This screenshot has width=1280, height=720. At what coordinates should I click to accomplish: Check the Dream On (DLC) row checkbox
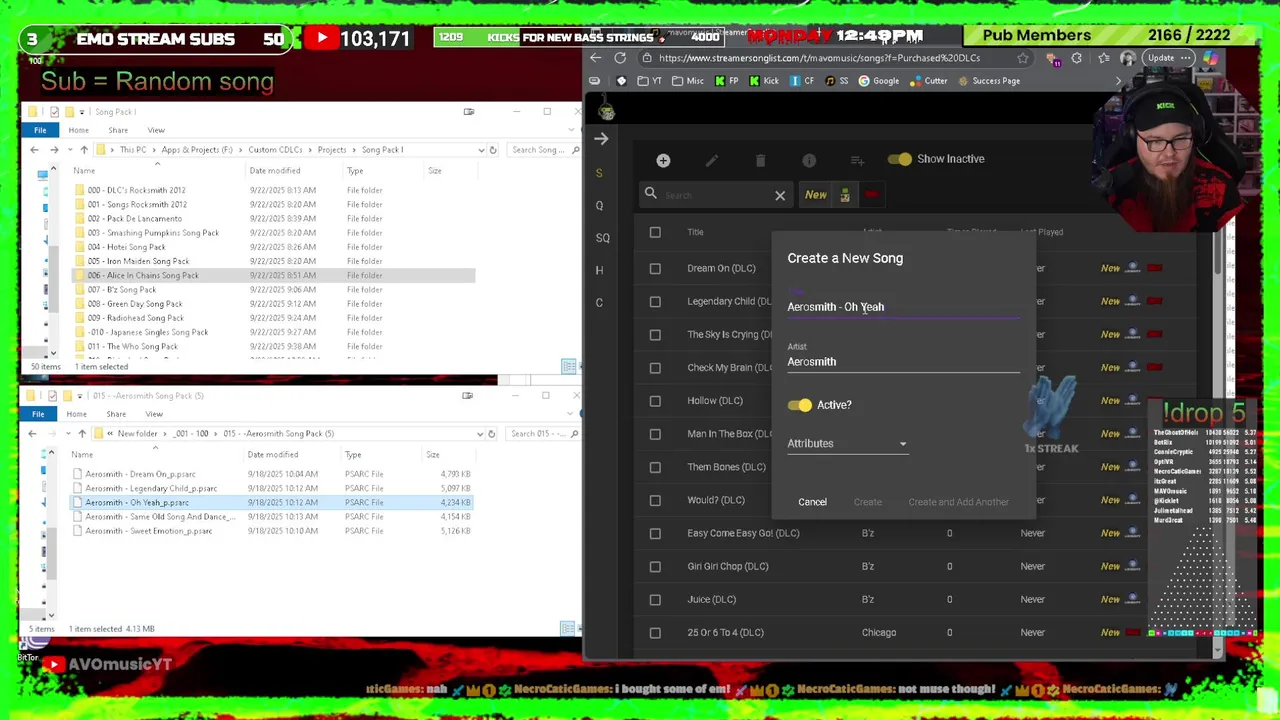(655, 268)
